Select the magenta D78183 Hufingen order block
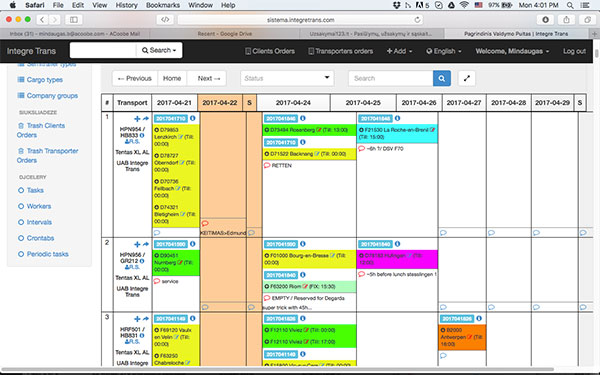The image size is (600, 375). (397, 259)
